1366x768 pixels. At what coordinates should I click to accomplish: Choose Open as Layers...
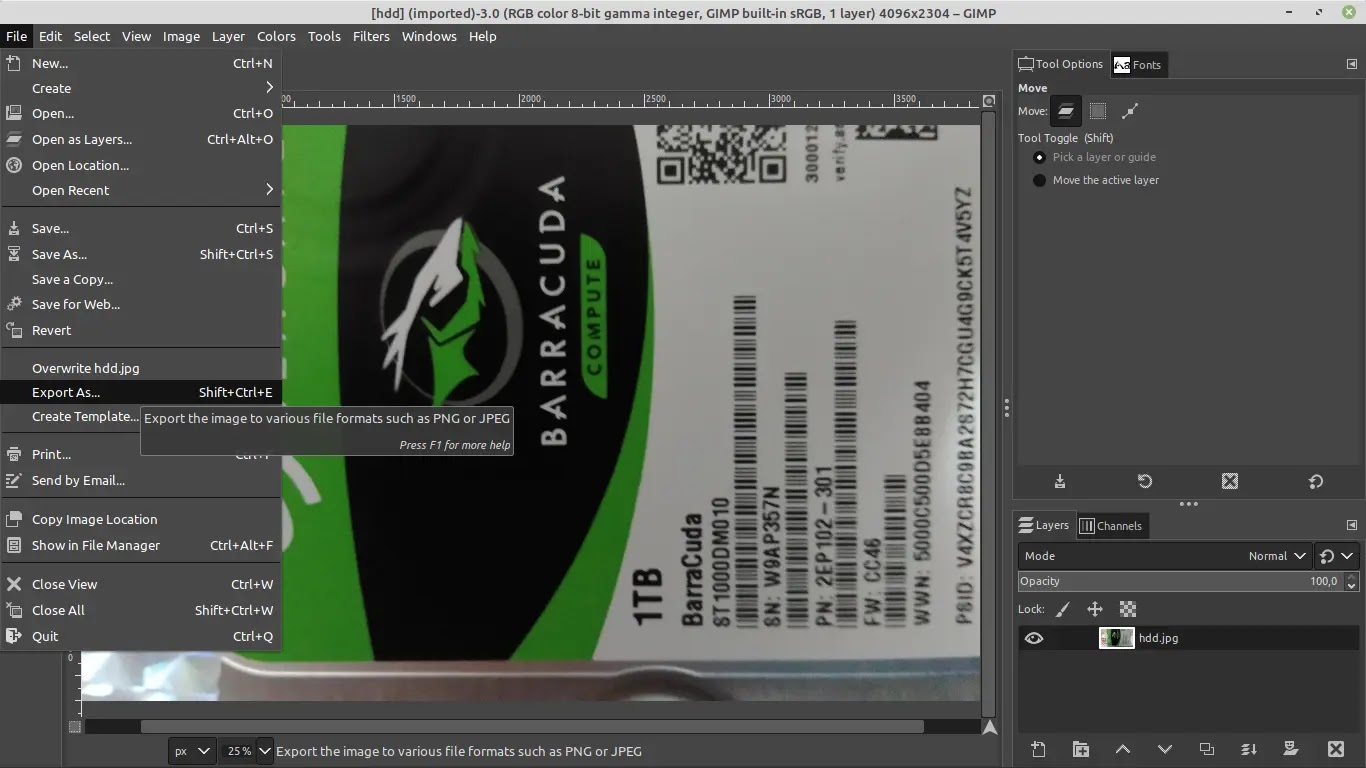[141, 139]
